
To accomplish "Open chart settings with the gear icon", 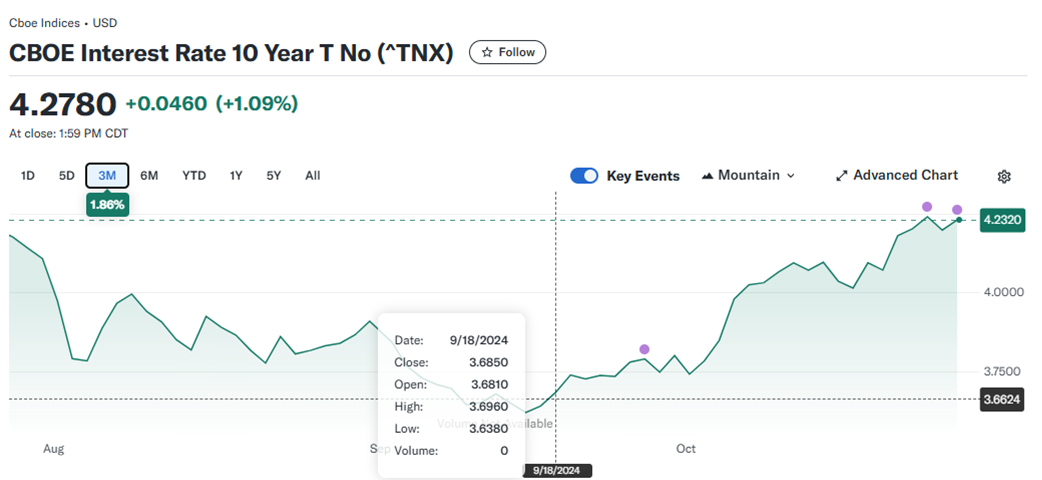I will tap(1004, 176).
